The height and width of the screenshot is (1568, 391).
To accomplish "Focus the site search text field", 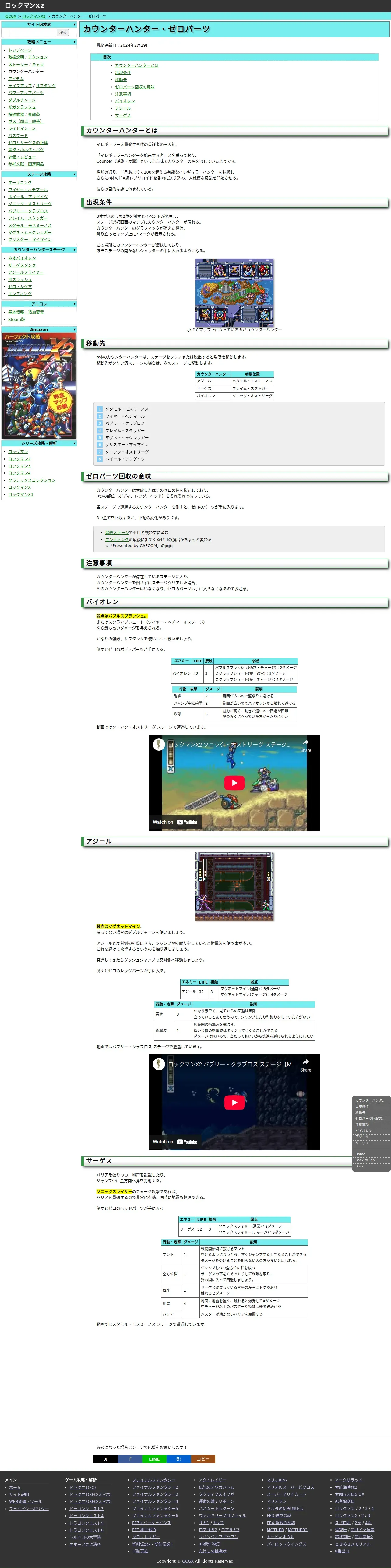I will tap(32, 33).
